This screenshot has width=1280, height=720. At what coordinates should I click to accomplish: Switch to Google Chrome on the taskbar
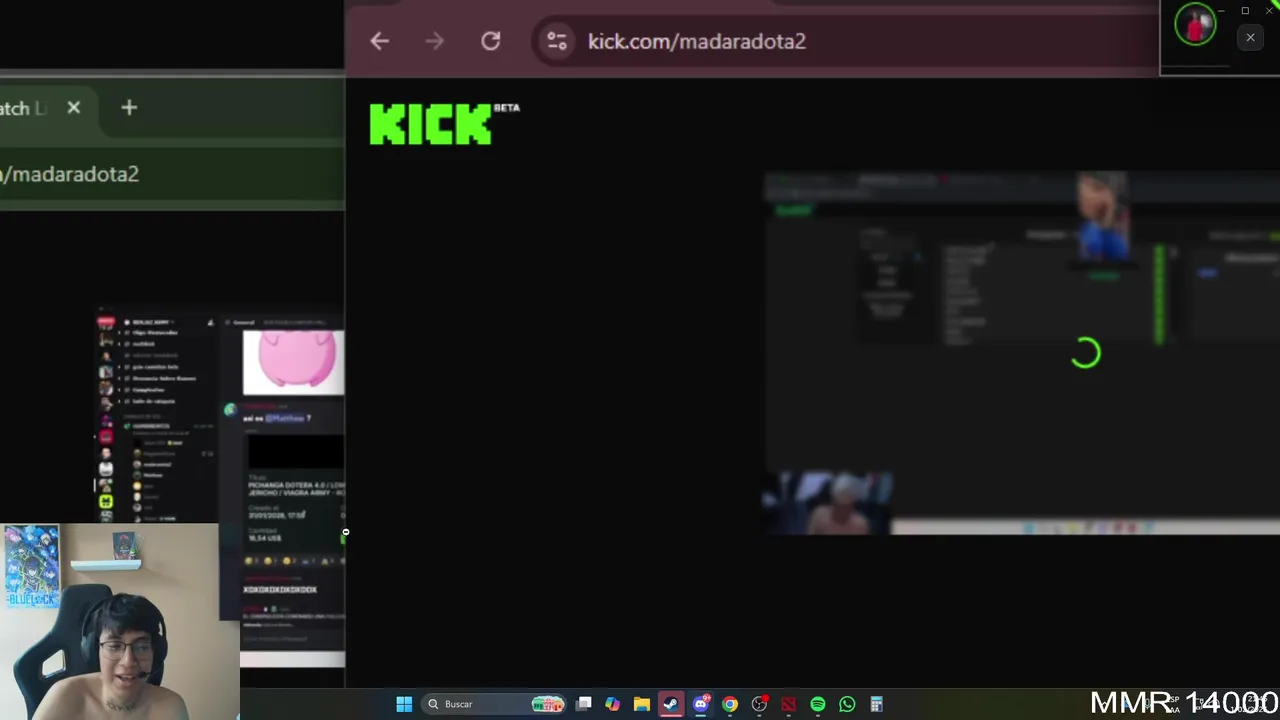coord(730,704)
